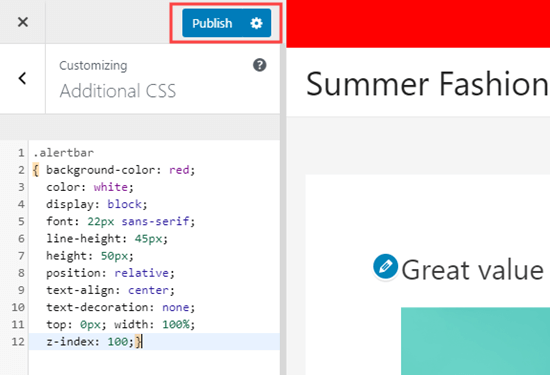Viewport: 550px width, 375px height.
Task: Click the 'display: block;' line
Action: coord(96,205)
